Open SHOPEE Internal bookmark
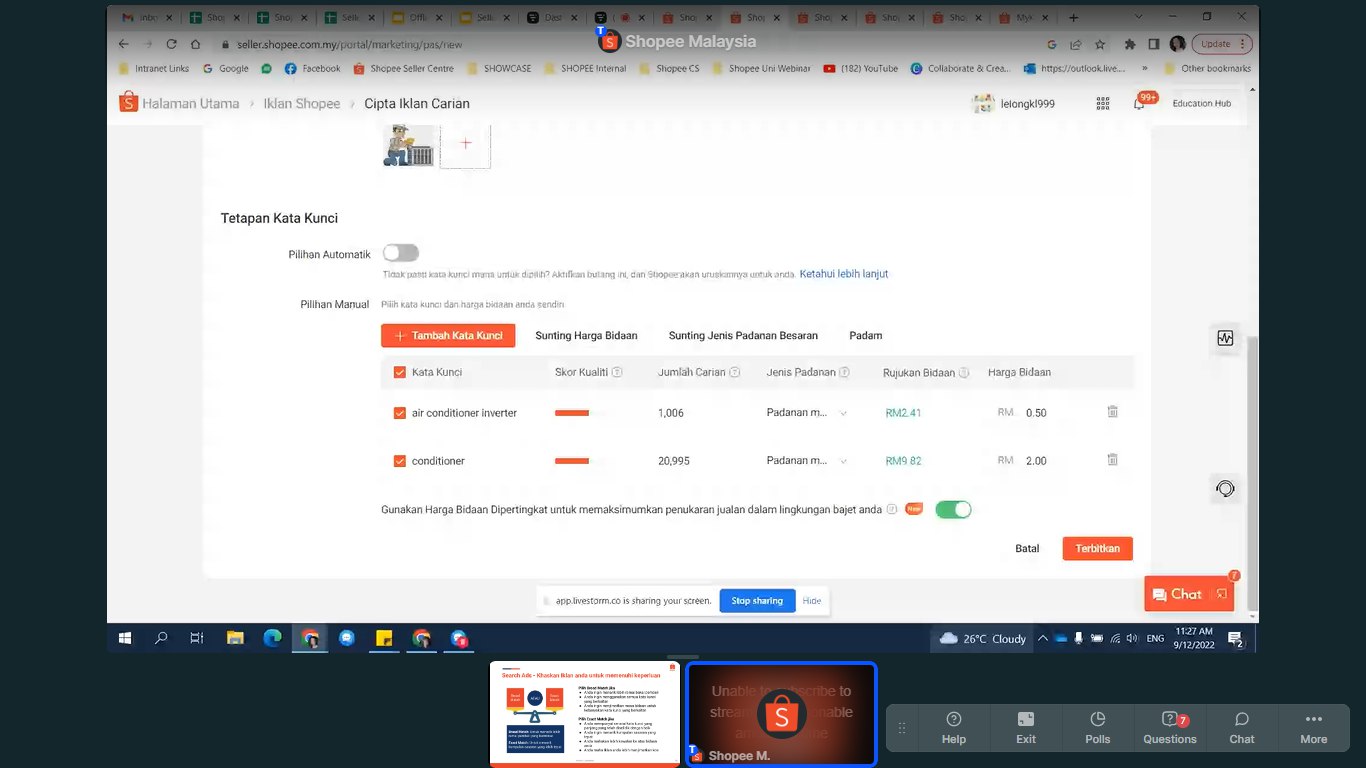 coord(584,68)
